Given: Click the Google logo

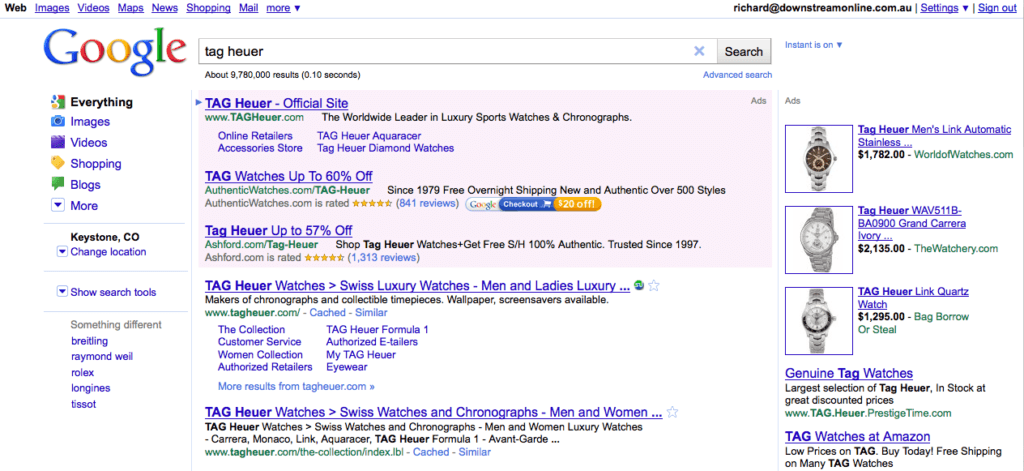Looking at the screenshot, I should tap(114, 52).
